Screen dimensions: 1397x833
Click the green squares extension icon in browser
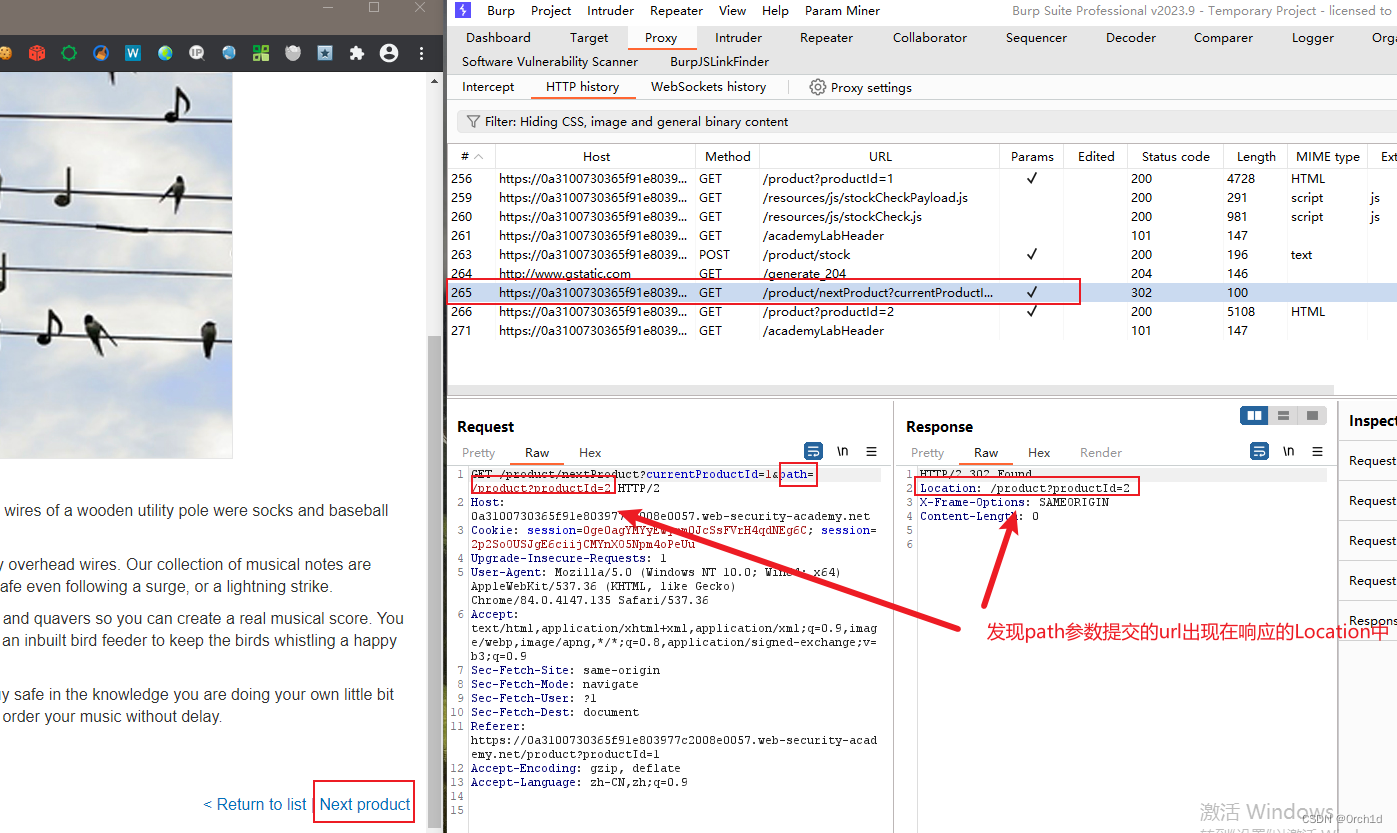tap(261, 53)
